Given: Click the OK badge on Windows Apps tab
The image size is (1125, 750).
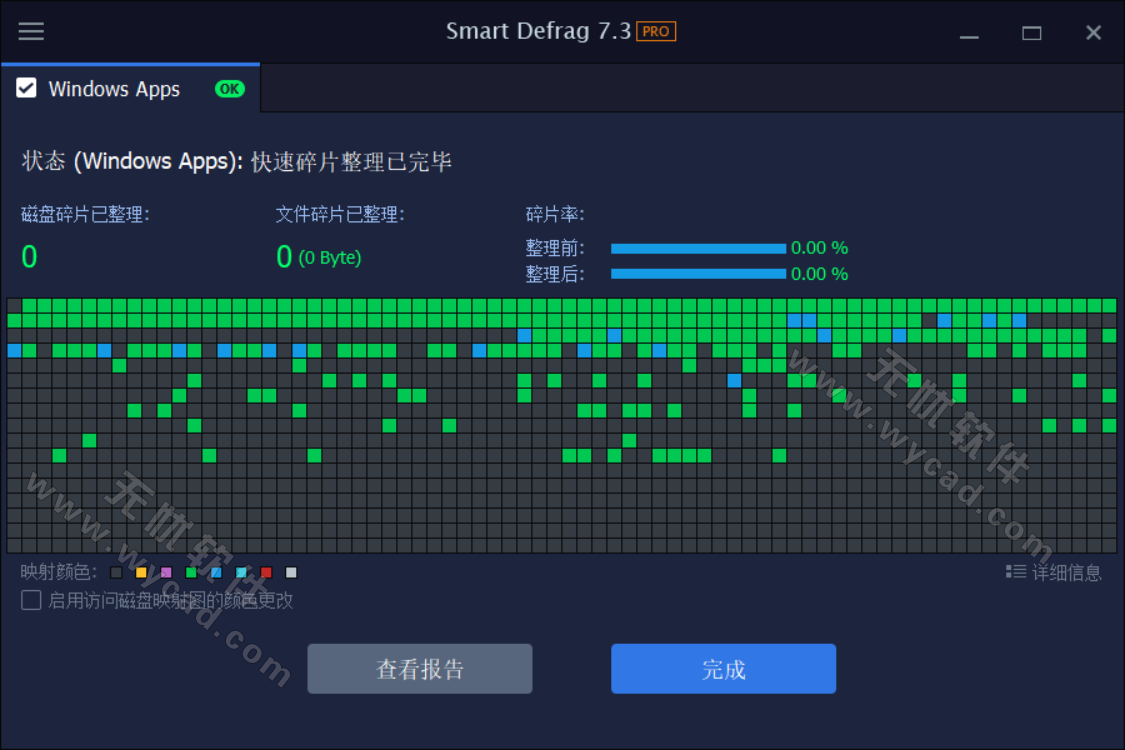Looking at the screenshot, I should point(229,89).
